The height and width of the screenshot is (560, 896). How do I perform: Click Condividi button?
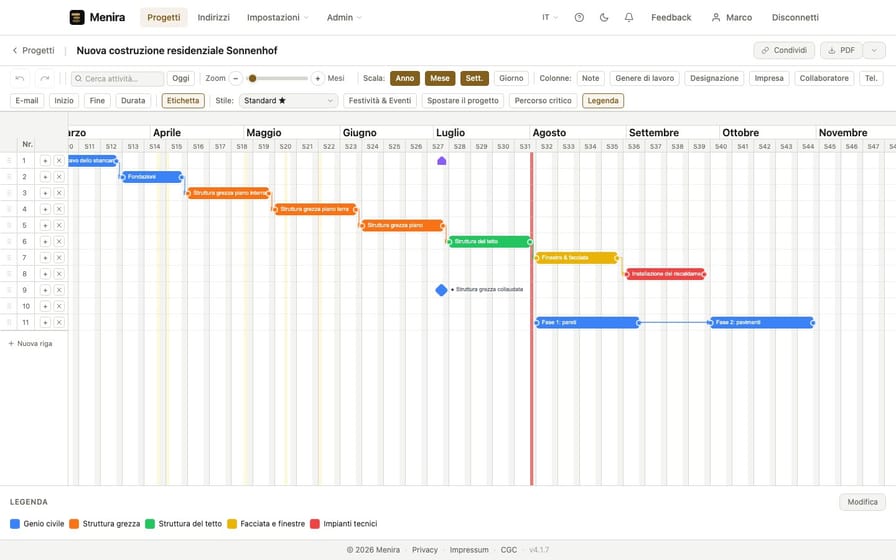click(784, 50)
